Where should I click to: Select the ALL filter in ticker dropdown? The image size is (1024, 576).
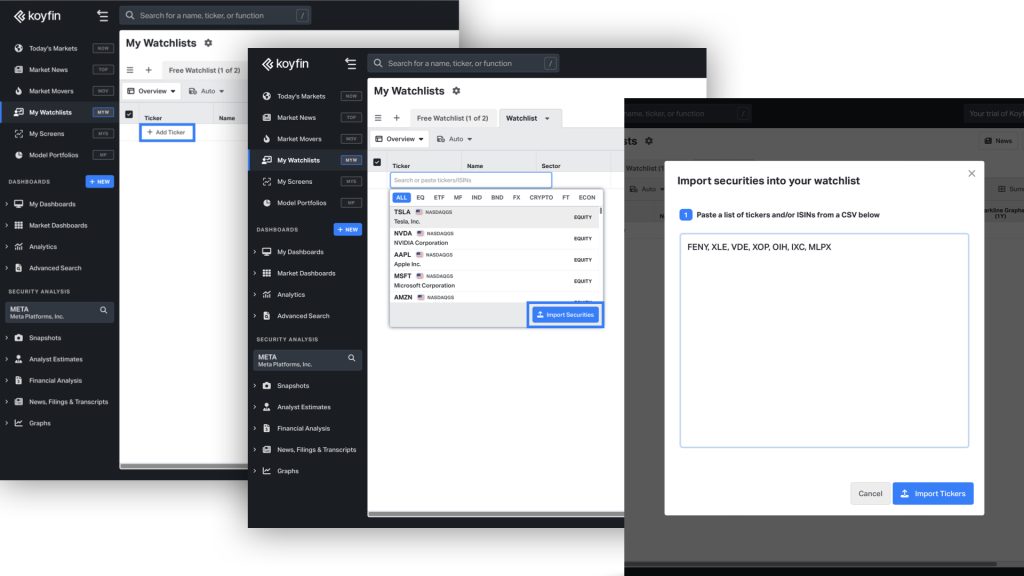click(x=401, y=197)
